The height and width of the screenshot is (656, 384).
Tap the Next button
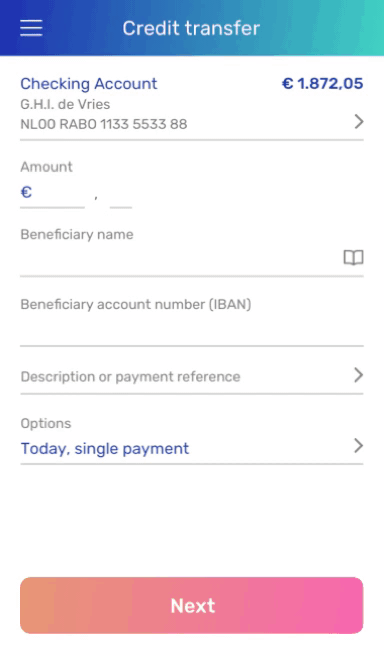(x=192, y=605)
